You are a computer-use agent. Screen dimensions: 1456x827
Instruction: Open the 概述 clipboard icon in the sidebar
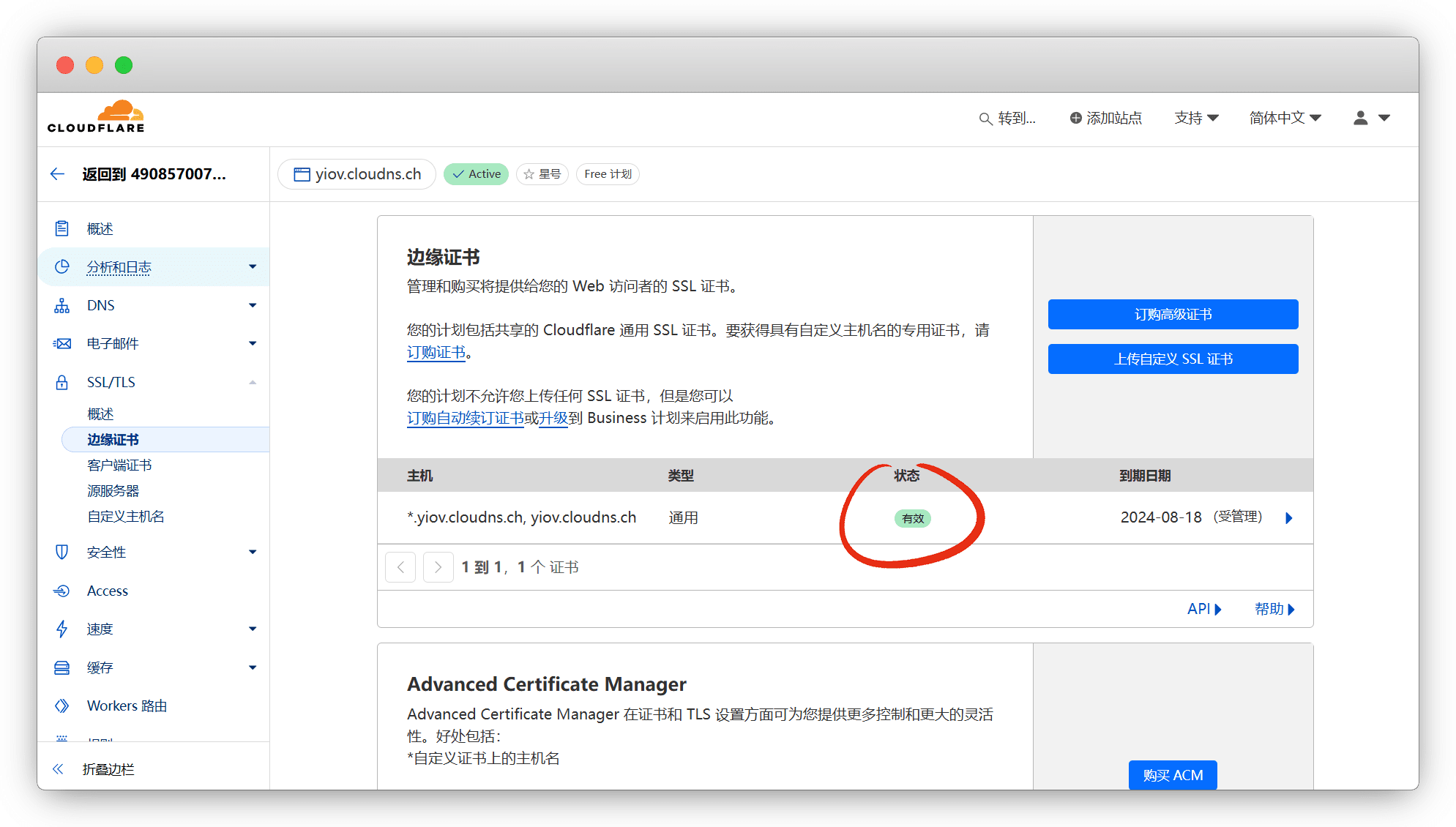[62, 229]
